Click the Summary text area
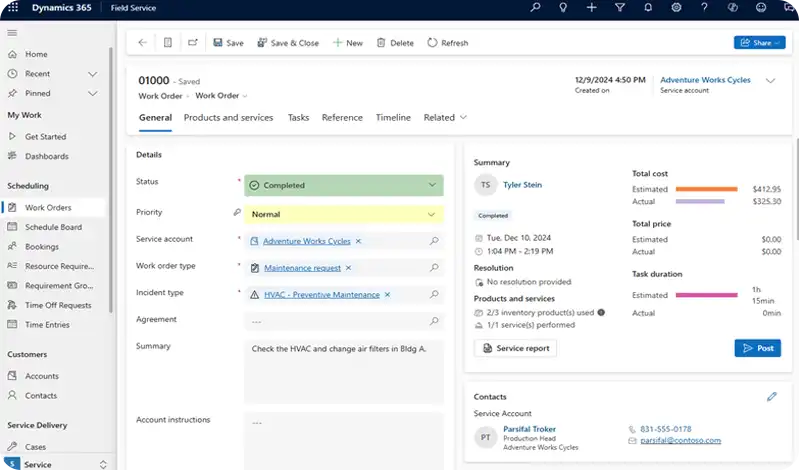 pos(343,372)
